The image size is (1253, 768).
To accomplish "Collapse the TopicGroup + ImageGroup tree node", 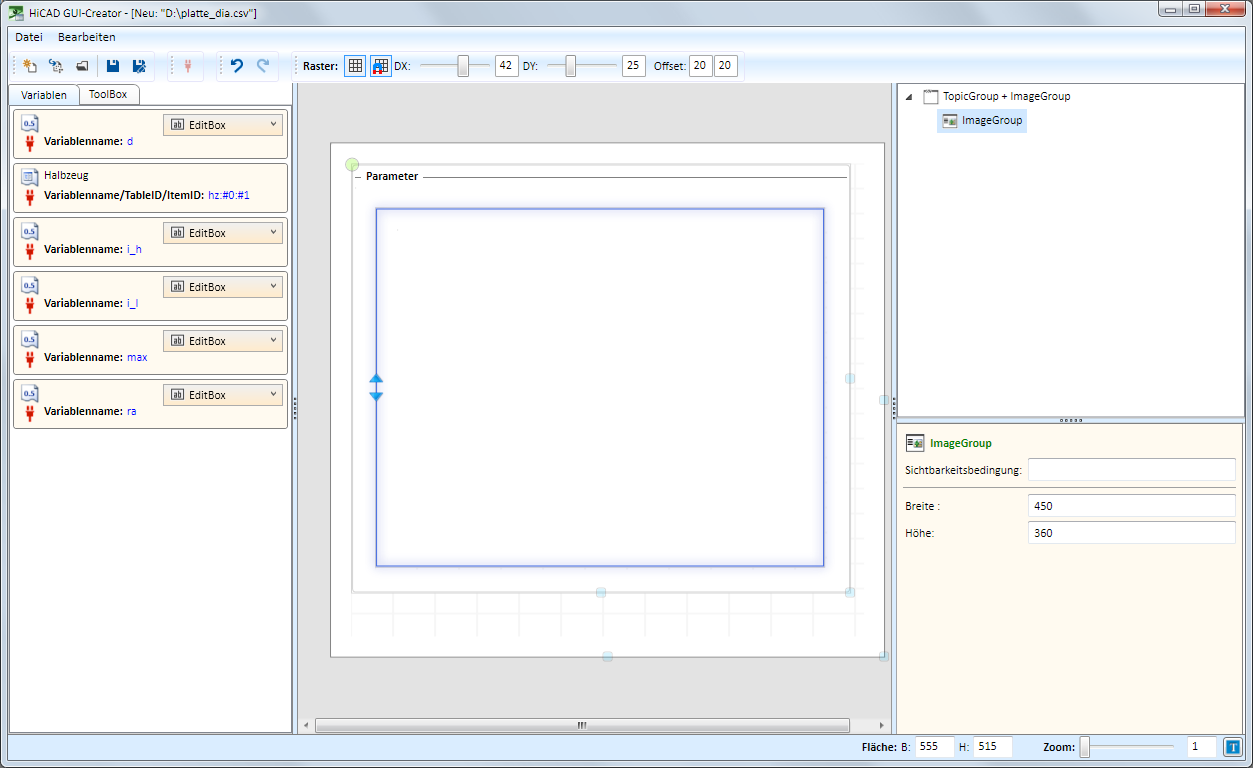I will (x=908, y=97).
